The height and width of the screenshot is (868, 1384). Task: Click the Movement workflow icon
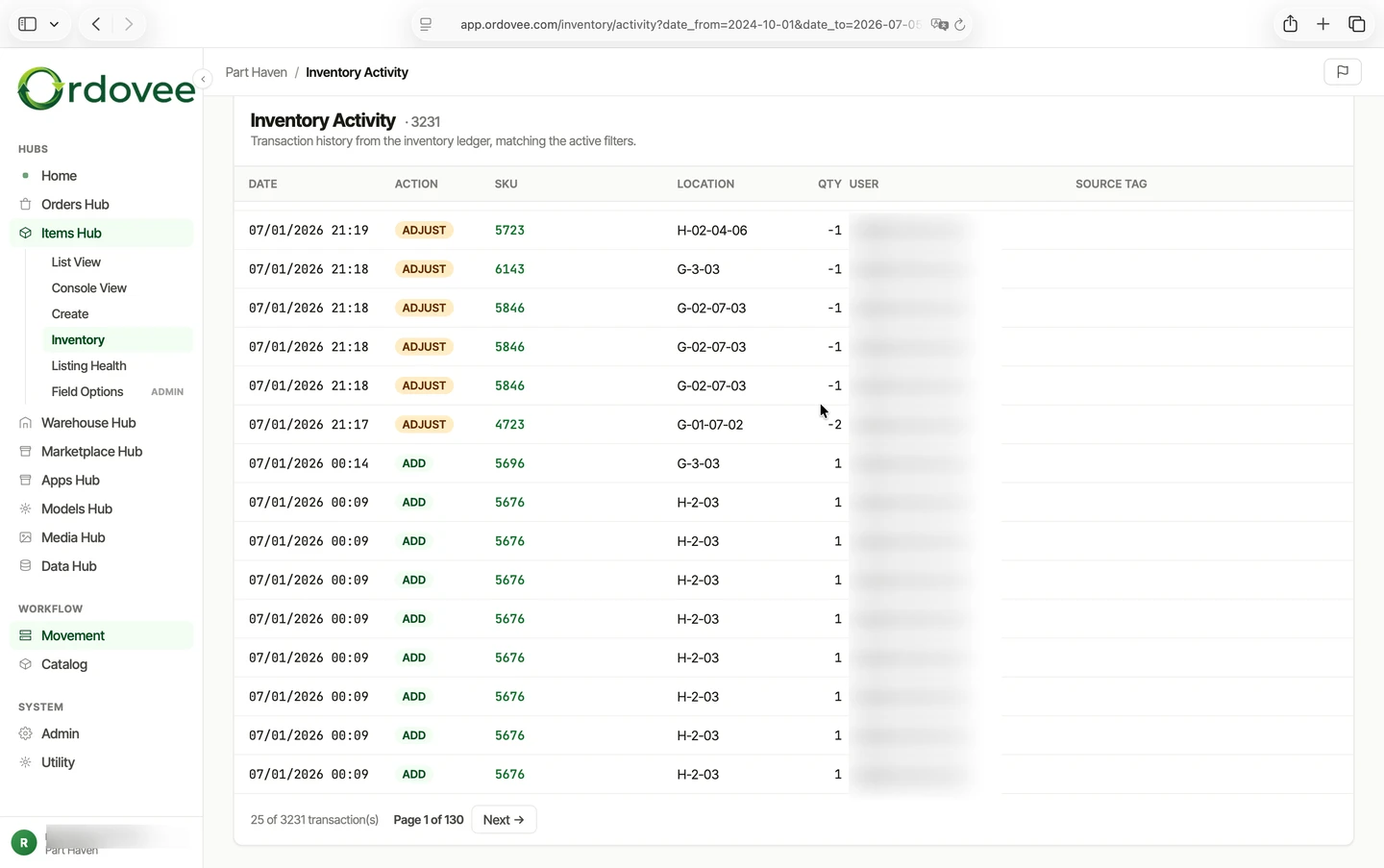click(x=26, y=636)
